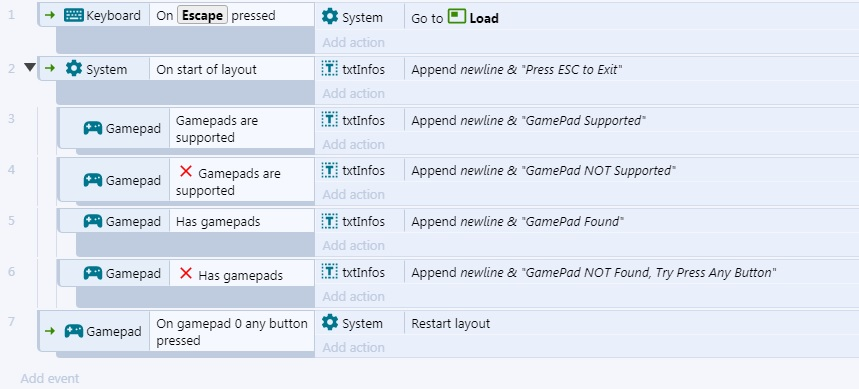Click 'Add action' under 'GamePad Found' action
The width and height of the screenshot is (859, 389).
(353, 245)
